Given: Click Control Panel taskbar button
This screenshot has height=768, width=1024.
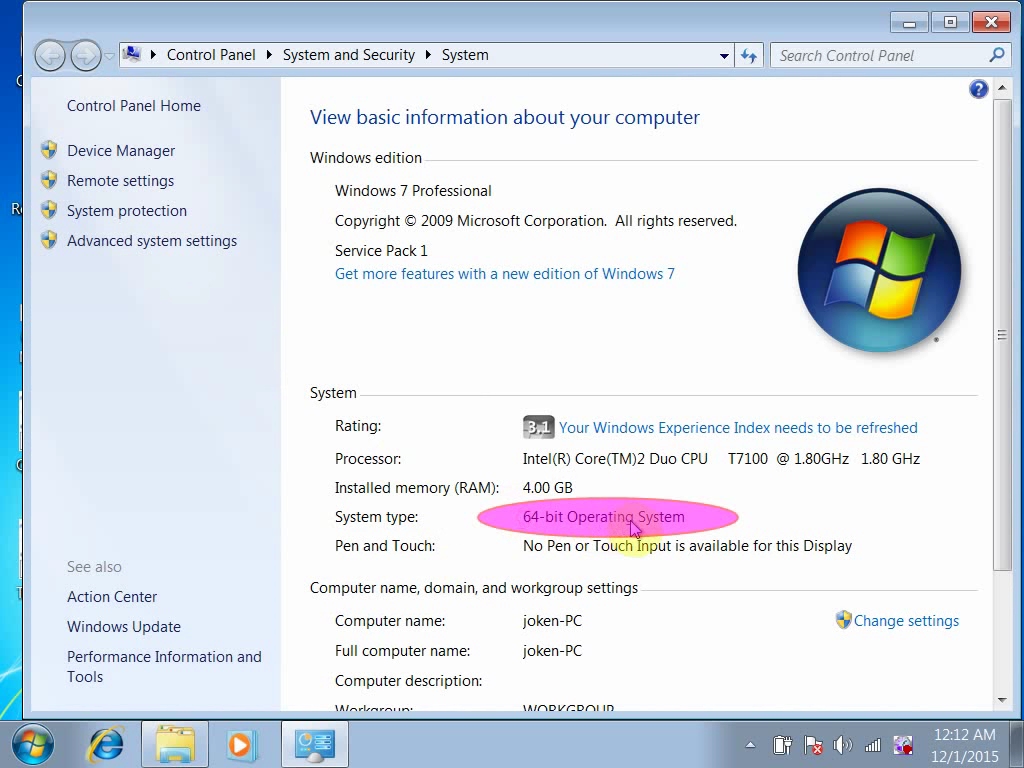Looking at the screenshot, I should click(315, 744).
